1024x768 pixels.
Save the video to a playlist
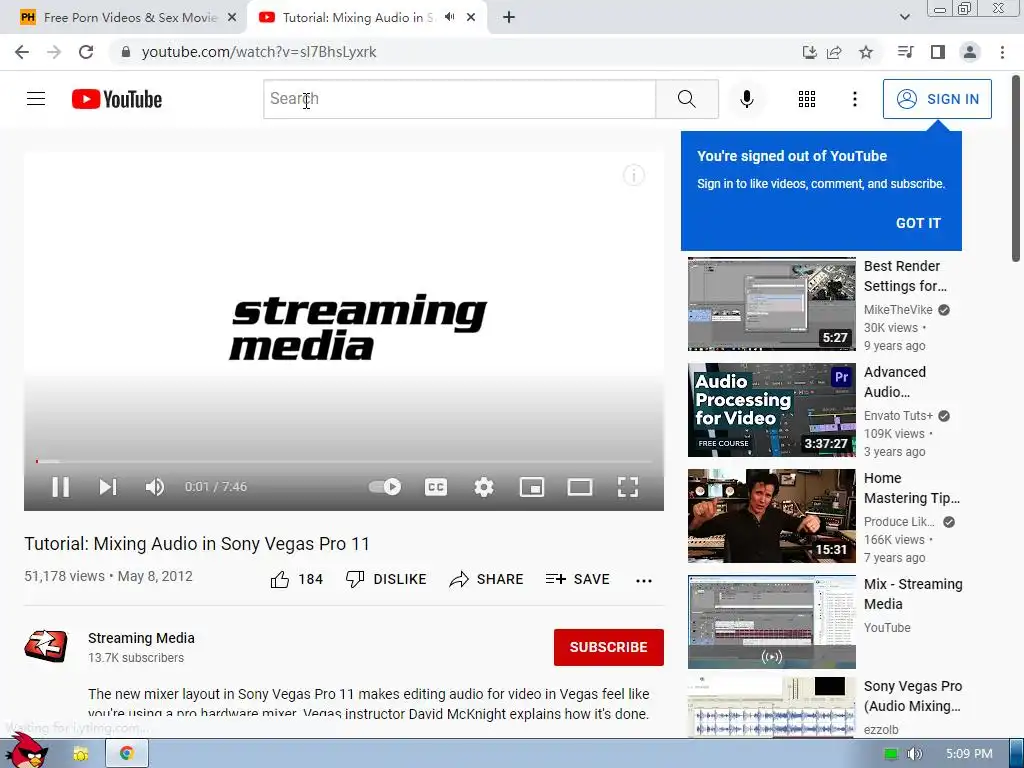577,579
